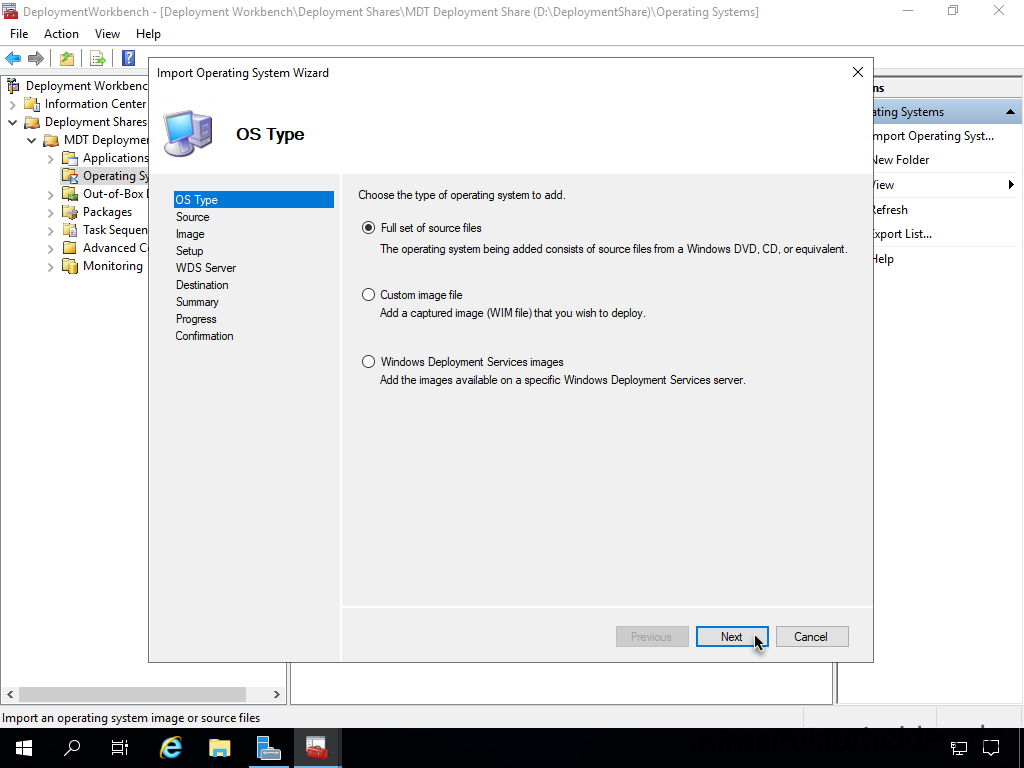Collapse the MDT Deployment Share node
Image resolution: width=1024 pixels, height=768 pixels.
click(x=31, y=140)
